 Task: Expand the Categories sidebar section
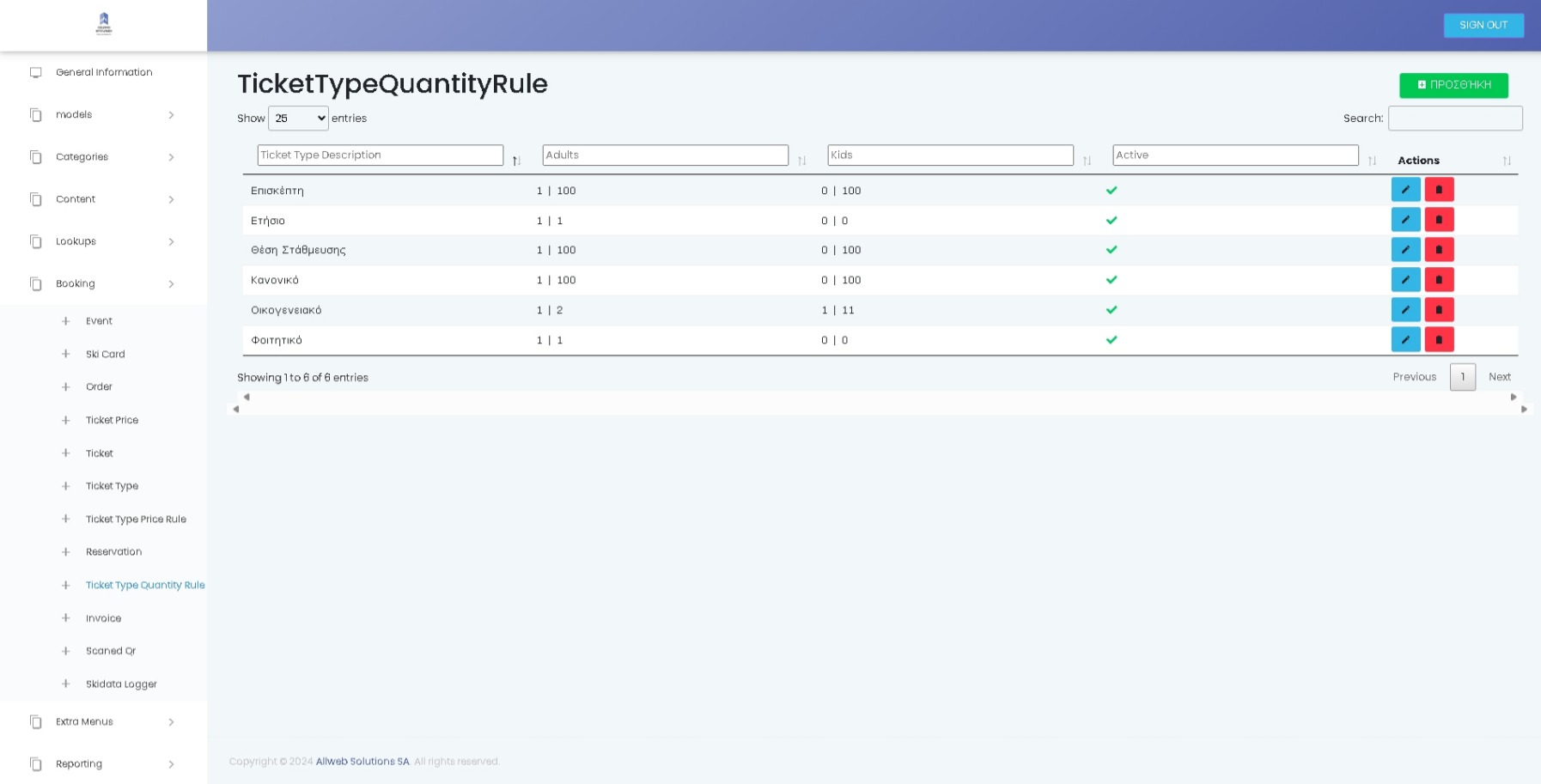[x=103, y=157]
